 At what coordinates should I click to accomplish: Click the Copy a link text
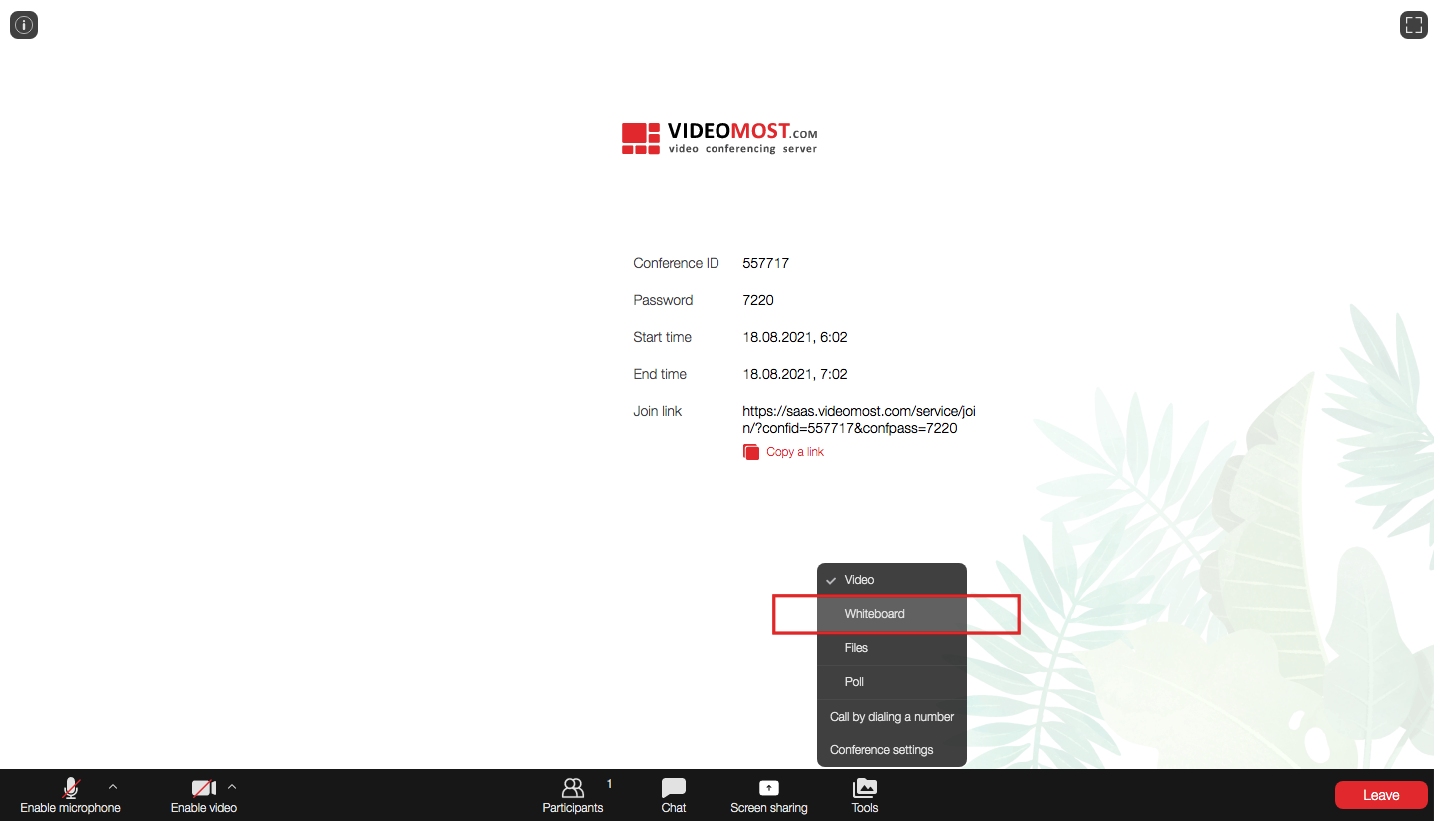click(795, 452)
